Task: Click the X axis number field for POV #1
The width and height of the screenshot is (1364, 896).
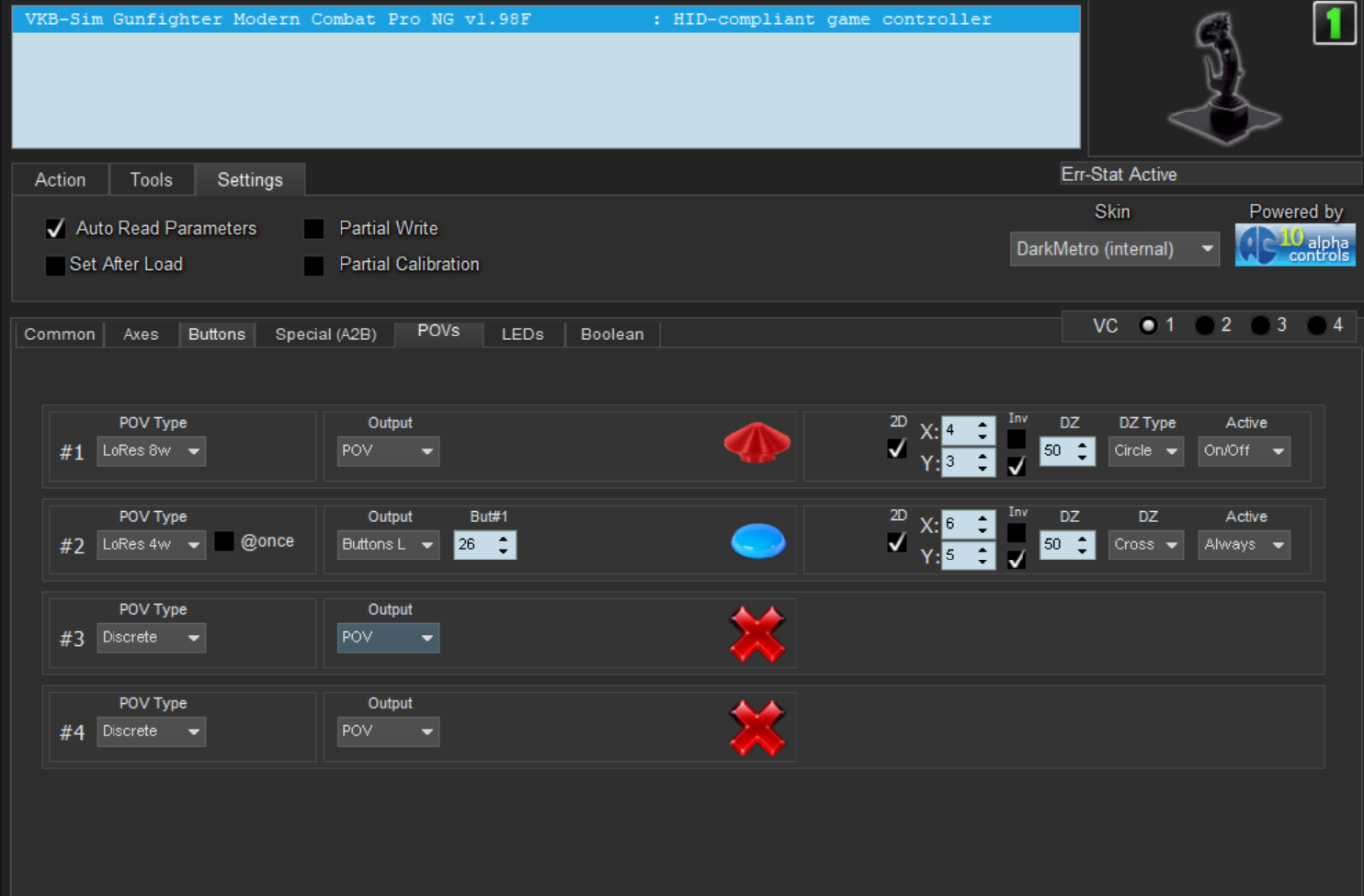Action: pos(968,430)
